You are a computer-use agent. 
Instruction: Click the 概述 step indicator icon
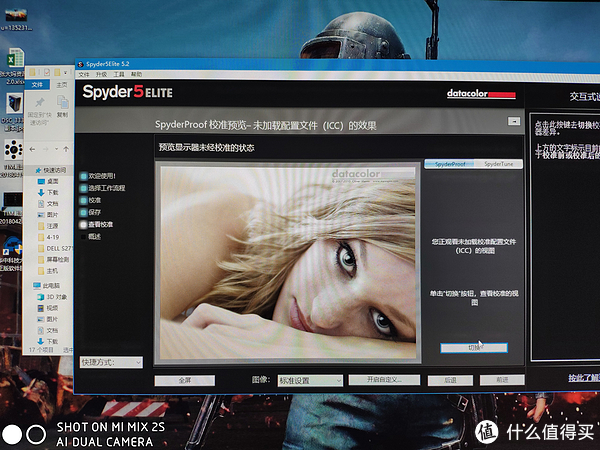(x=83, y=237)
